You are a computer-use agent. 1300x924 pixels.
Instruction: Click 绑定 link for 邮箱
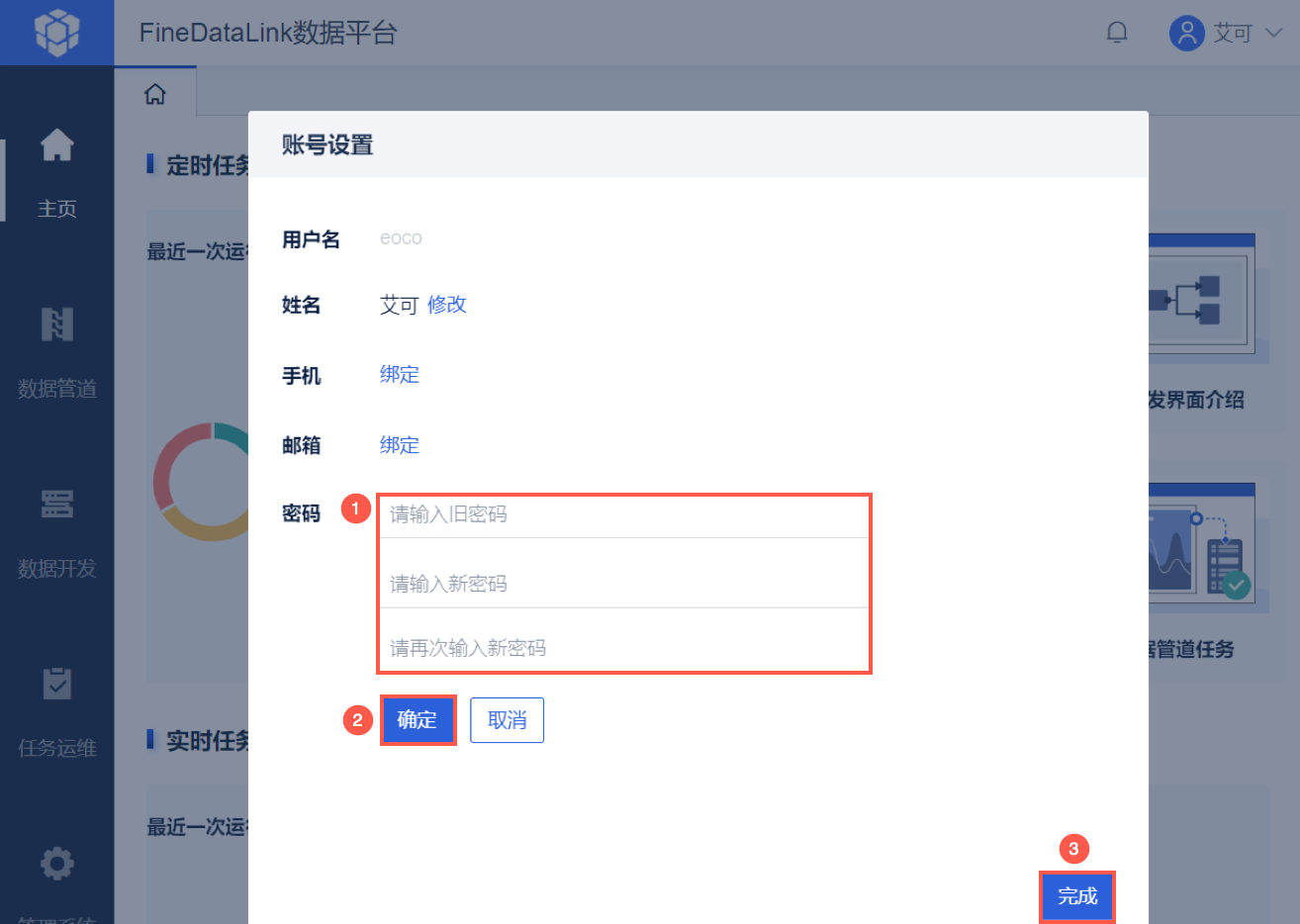pyautogui.click(x=400, y=445)
